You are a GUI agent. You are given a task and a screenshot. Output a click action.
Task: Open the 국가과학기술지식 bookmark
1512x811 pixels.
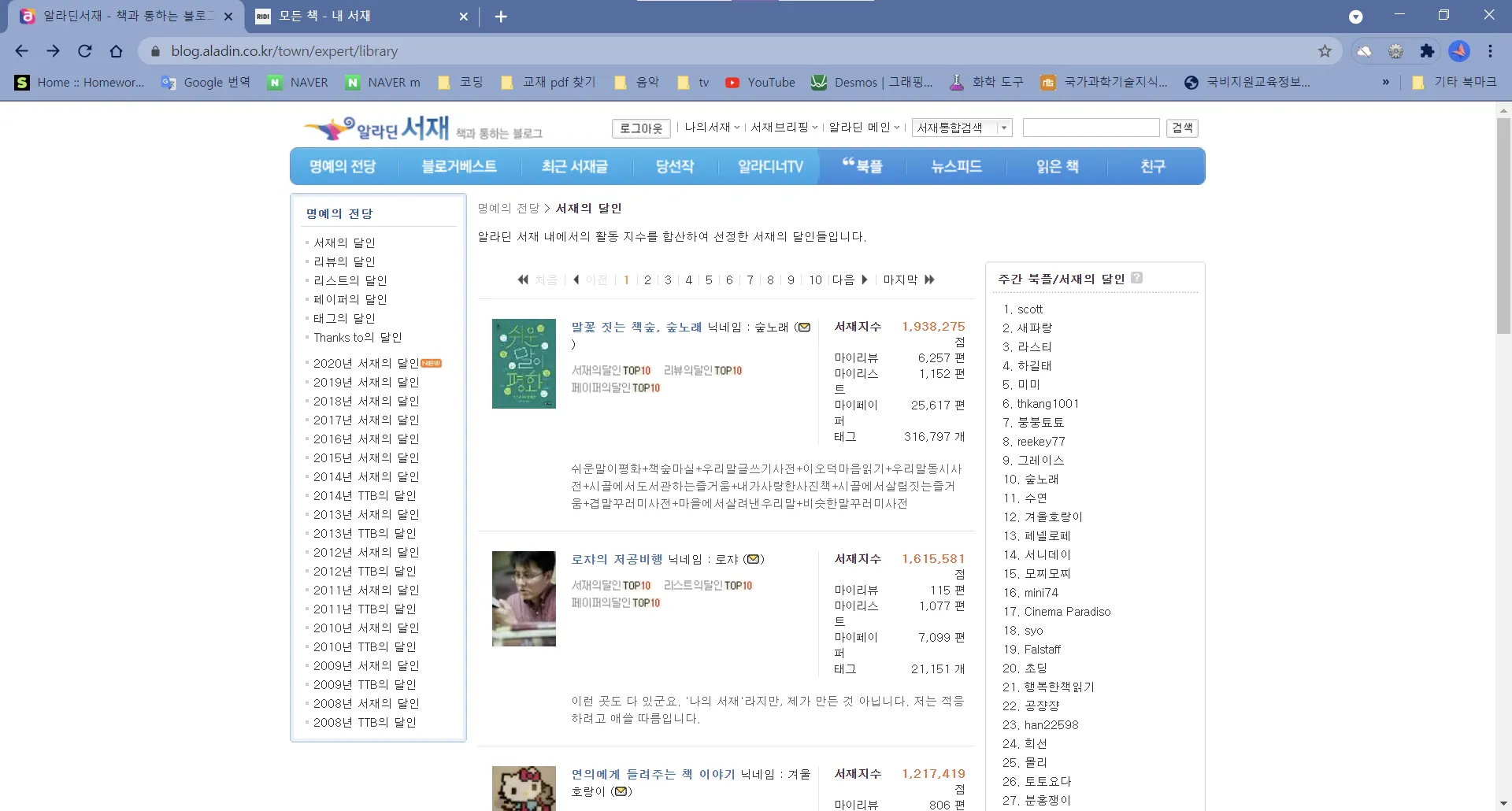pos(1104,82)
